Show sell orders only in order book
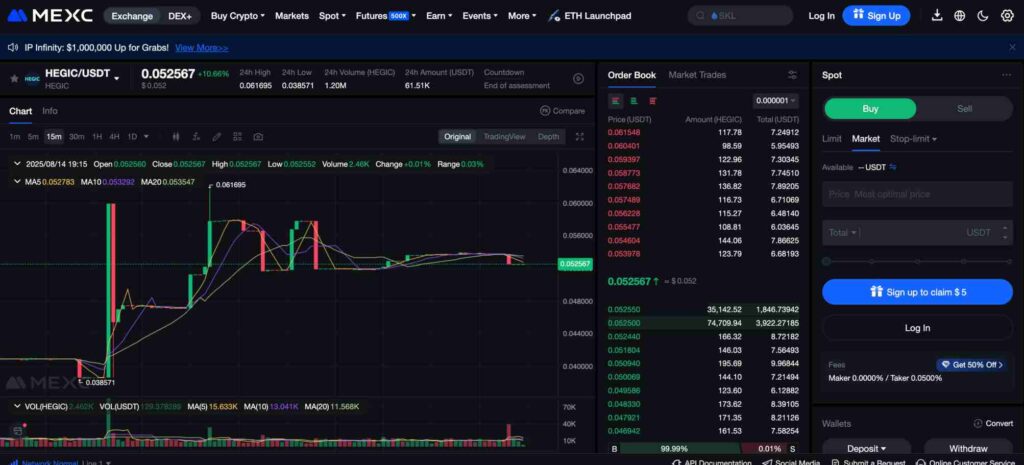 click(652, 101)
